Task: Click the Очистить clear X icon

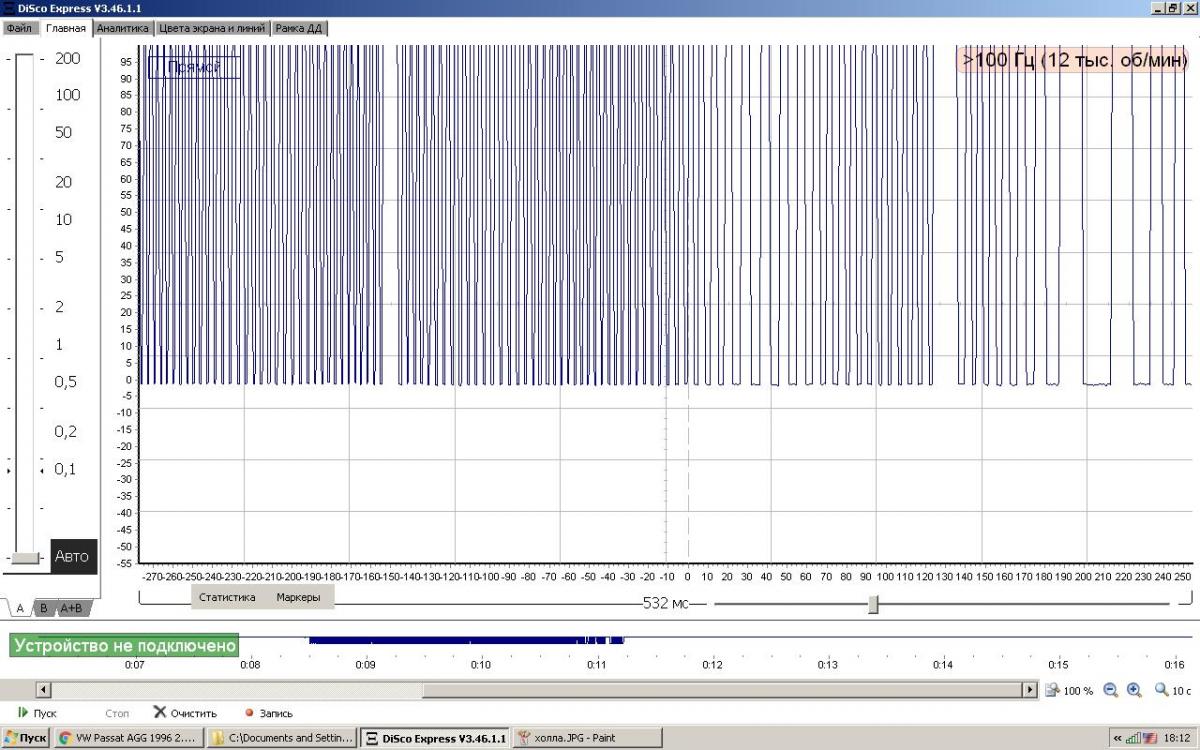Action: coord(160,713)
